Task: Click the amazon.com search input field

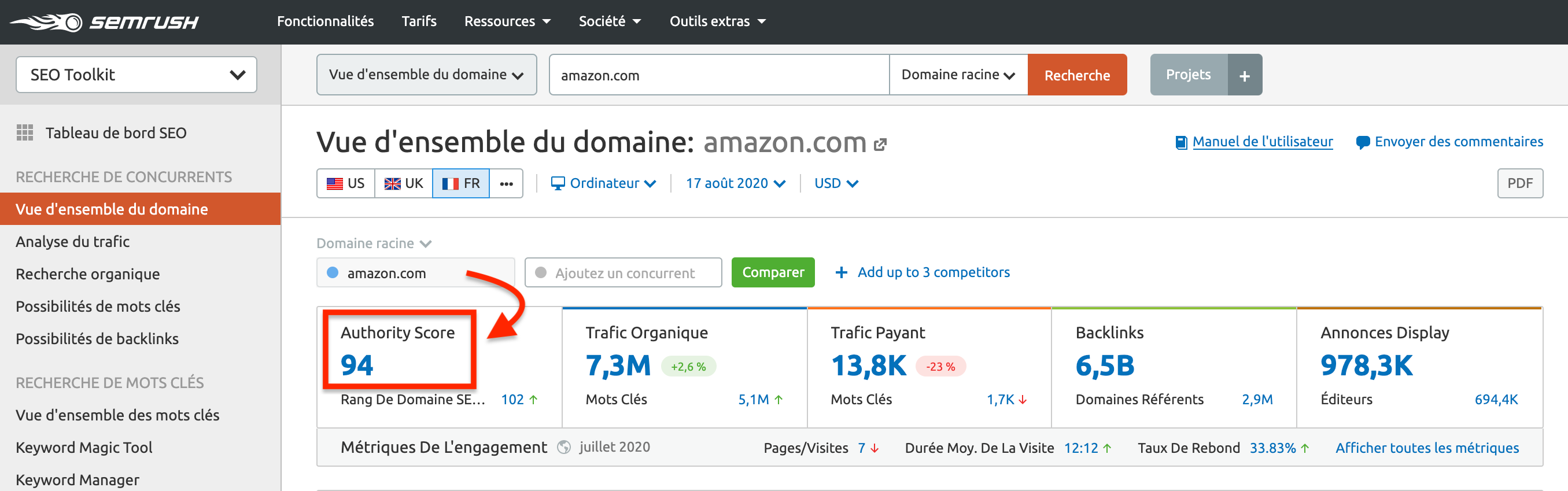Action: [x=719, y=75]
